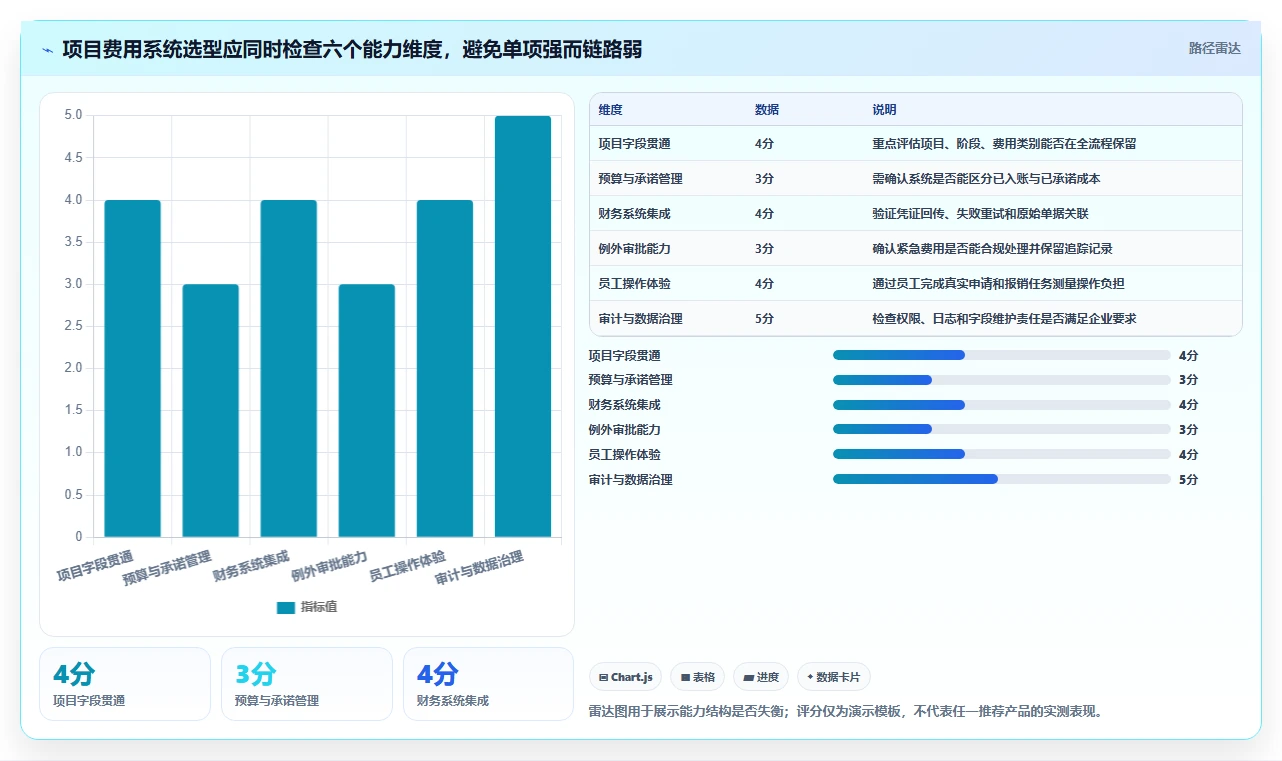Click the 进度 tag chip
Image resolution: width=1282 pixels, height=761 pixels.
pyautogui.click(x=761, y=677)
